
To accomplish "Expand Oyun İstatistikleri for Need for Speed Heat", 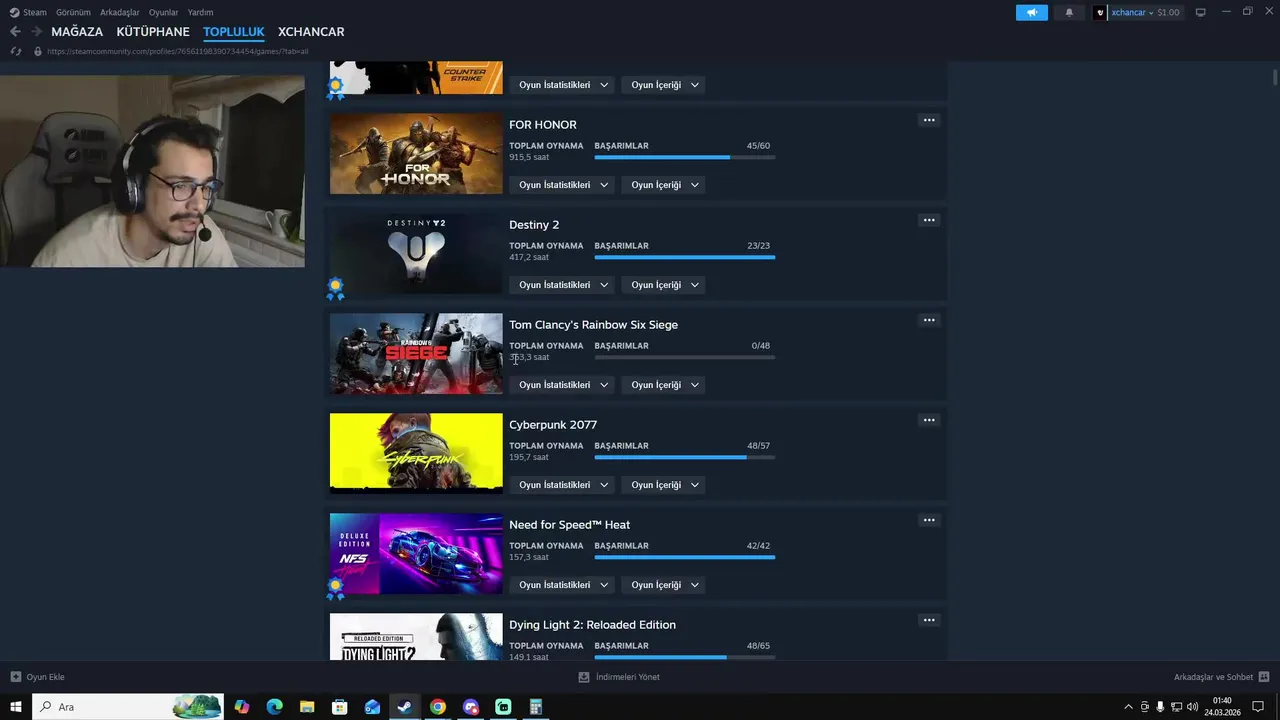I will [x=563, y=585].
